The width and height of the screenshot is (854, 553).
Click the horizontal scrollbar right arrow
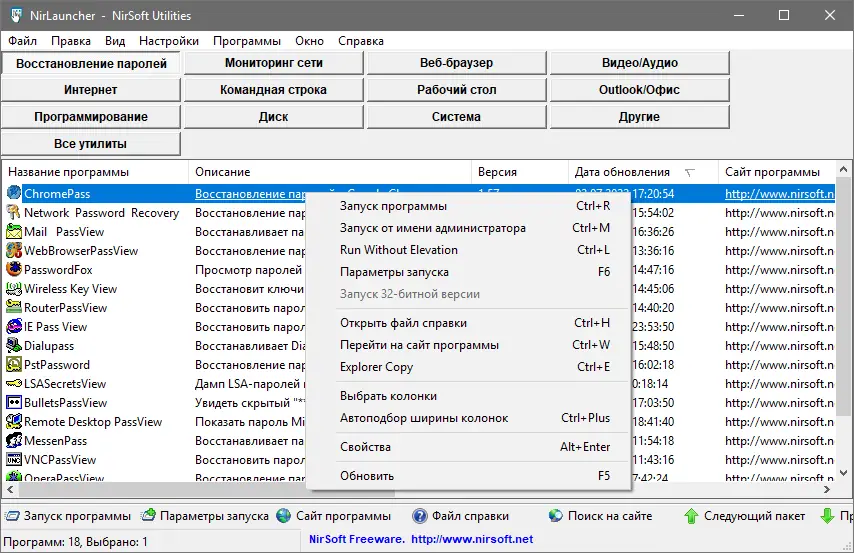tap(827, 489)
